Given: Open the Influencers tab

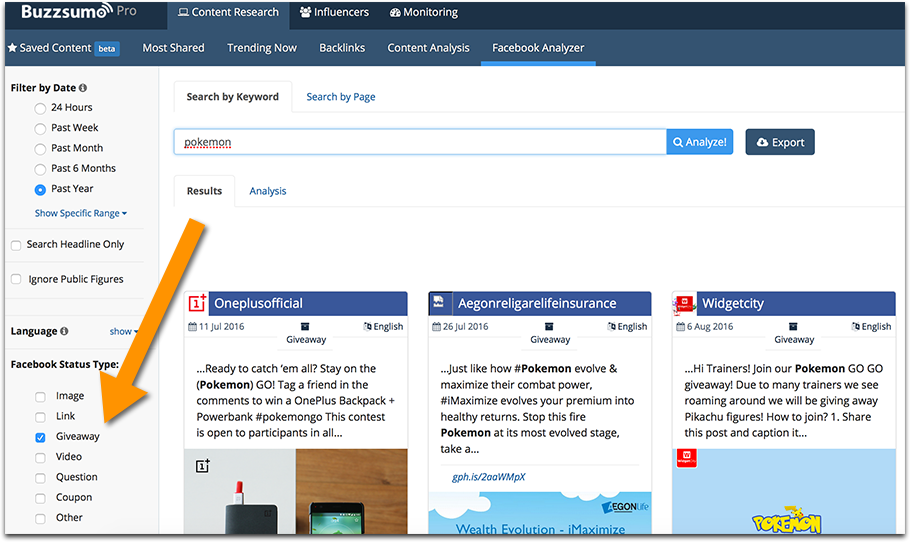Looking at the screenshot, I should coord(334,12).
